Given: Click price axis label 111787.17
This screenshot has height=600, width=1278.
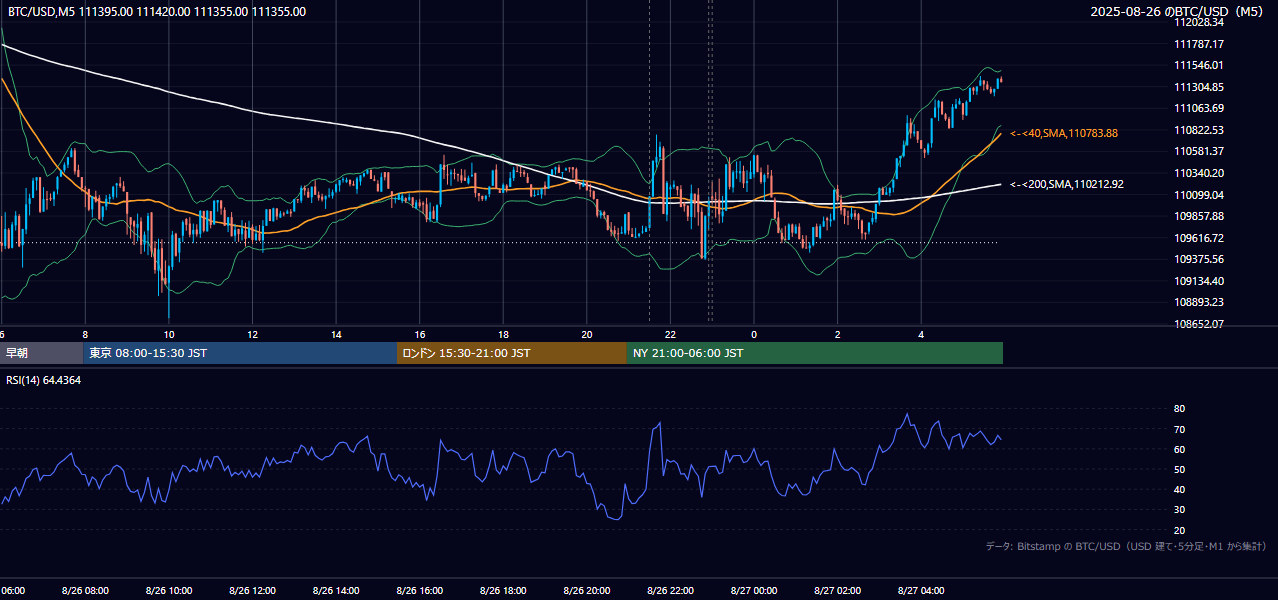Looking at the screenshot, I should click(x=1199, y=44).
